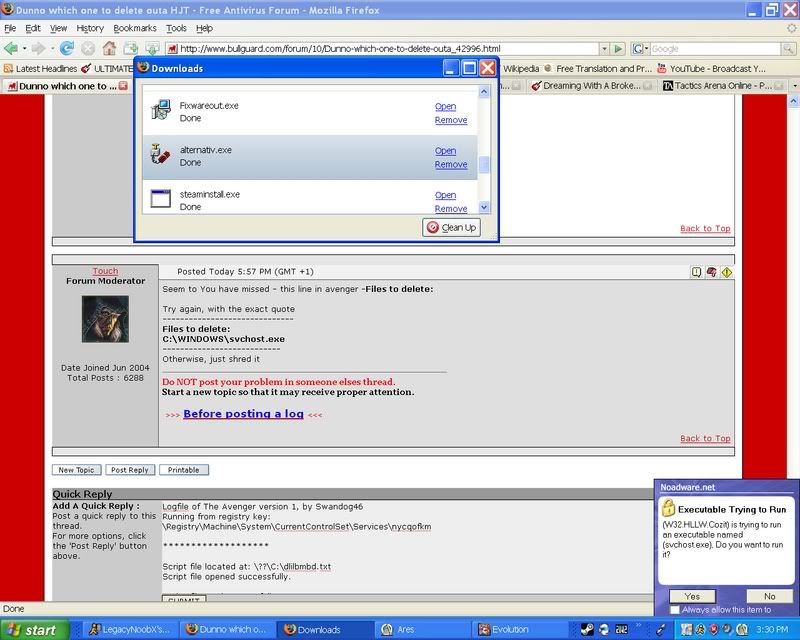Open the Free Translation bookmark
This screenshot has width=800, height=640.
pyautogui.click(x=598, y=68)
